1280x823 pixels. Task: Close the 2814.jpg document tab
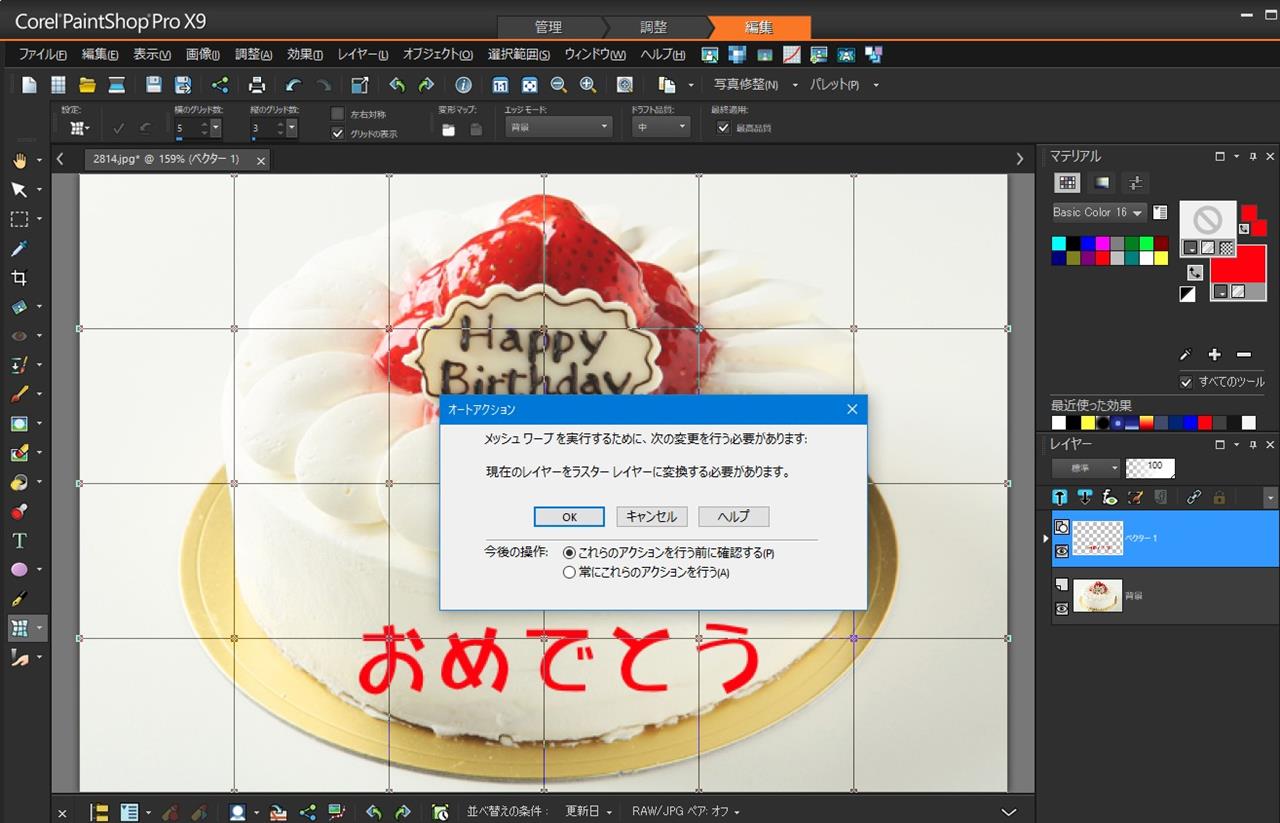click(x=261, y=160)
